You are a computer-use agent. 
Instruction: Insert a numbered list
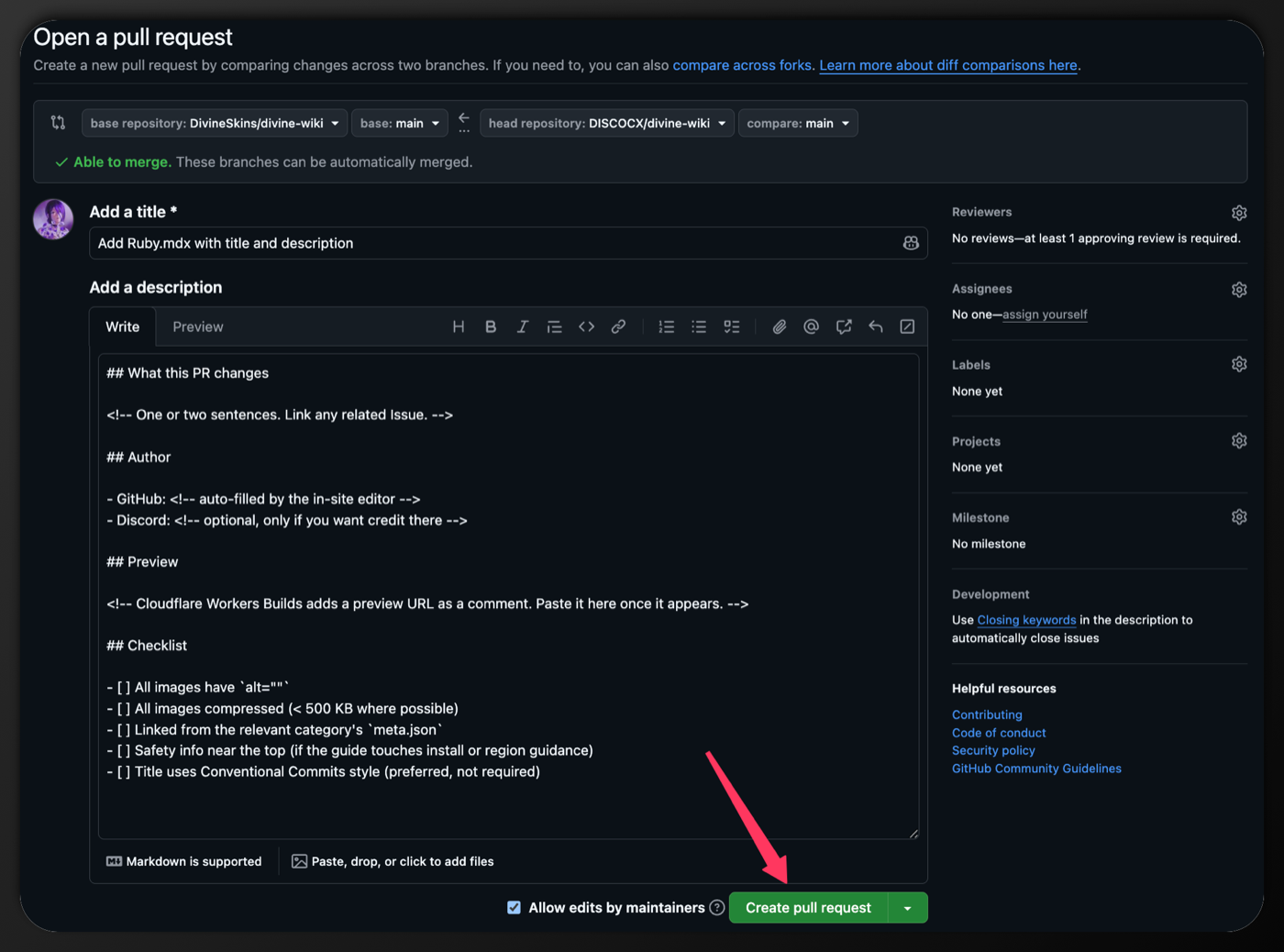667,327
